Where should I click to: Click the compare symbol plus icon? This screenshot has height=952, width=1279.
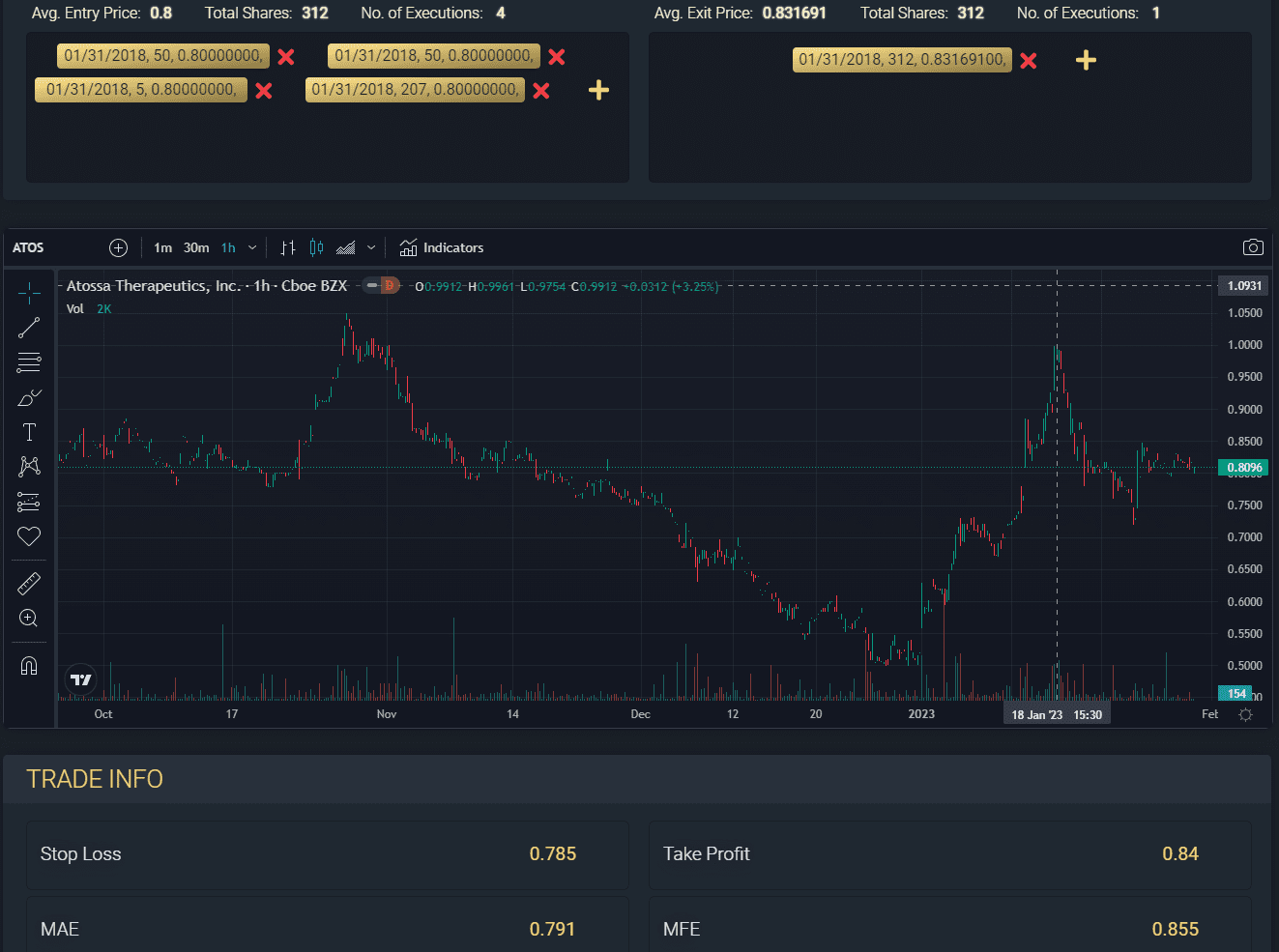click(118, 247)
